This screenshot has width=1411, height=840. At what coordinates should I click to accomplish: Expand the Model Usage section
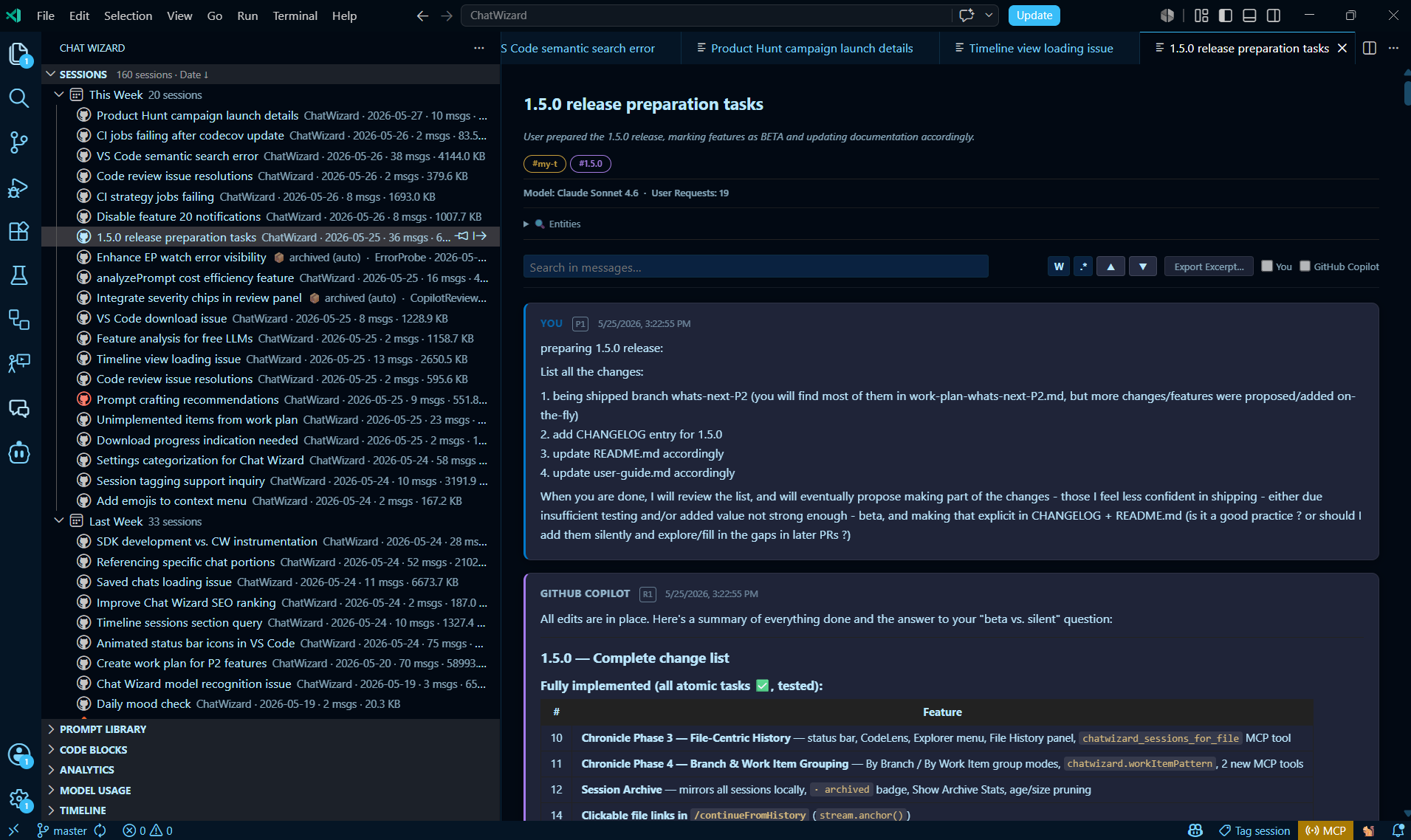coord(95,791)
